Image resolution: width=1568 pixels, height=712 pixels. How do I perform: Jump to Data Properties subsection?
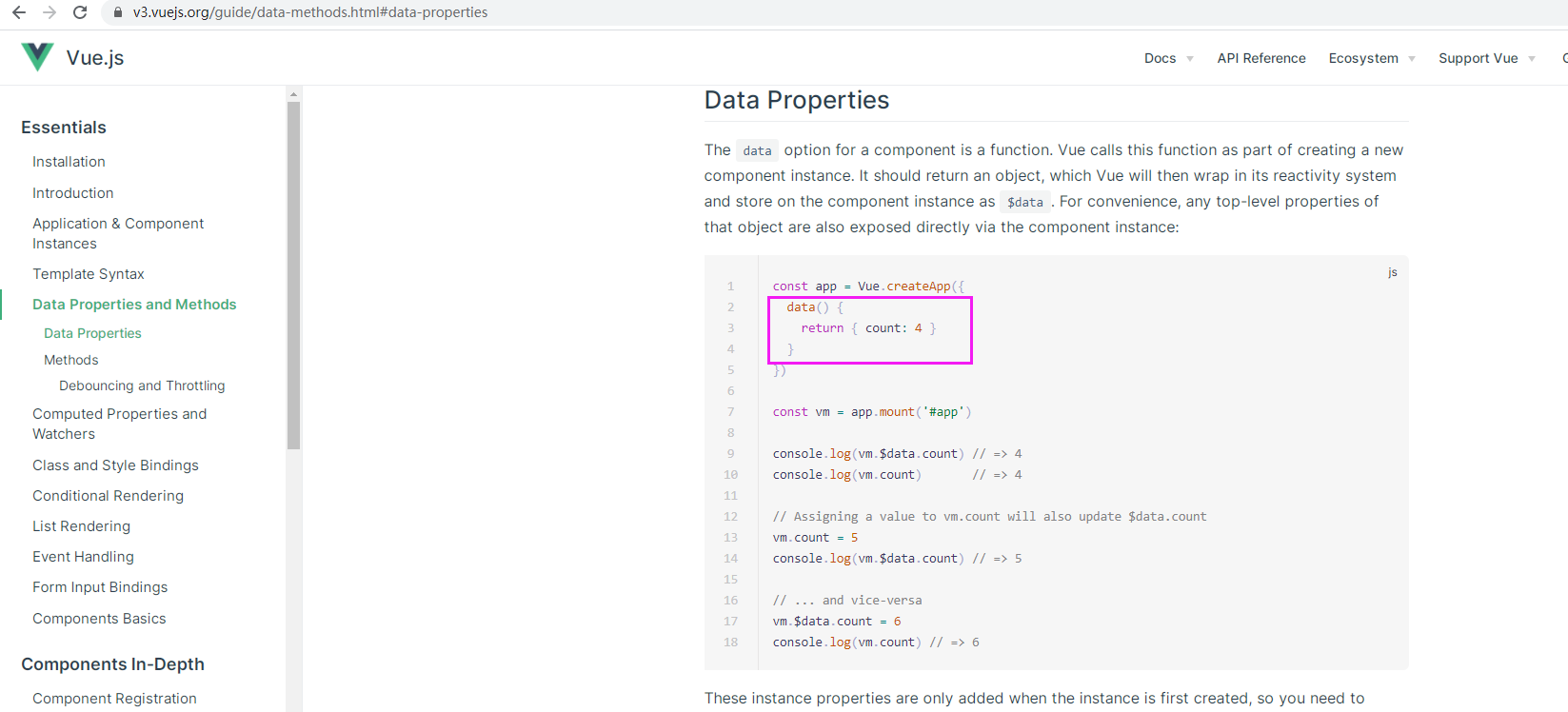point(92,333)
